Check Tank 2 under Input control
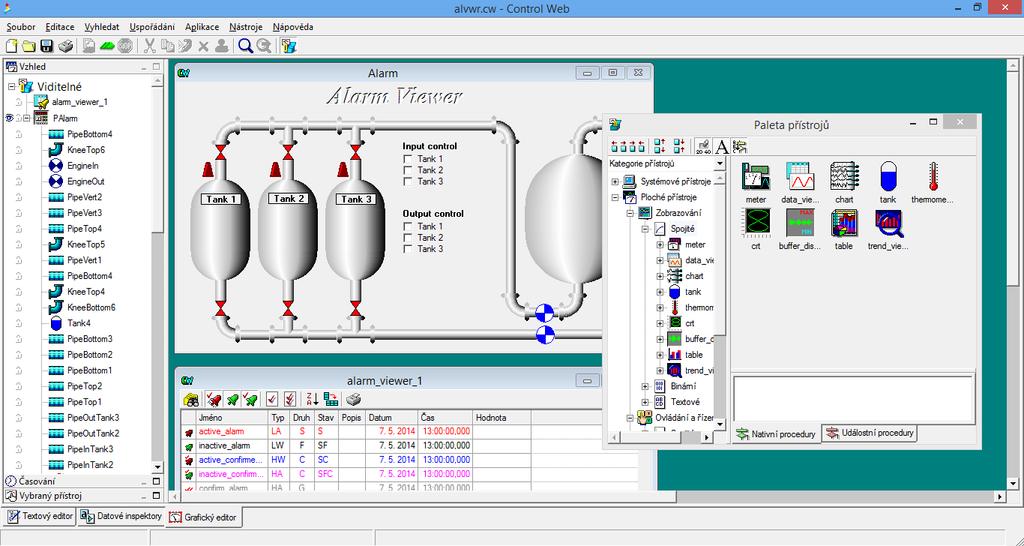The width and height of the screenshot is (1024, 546). point(408,170)
